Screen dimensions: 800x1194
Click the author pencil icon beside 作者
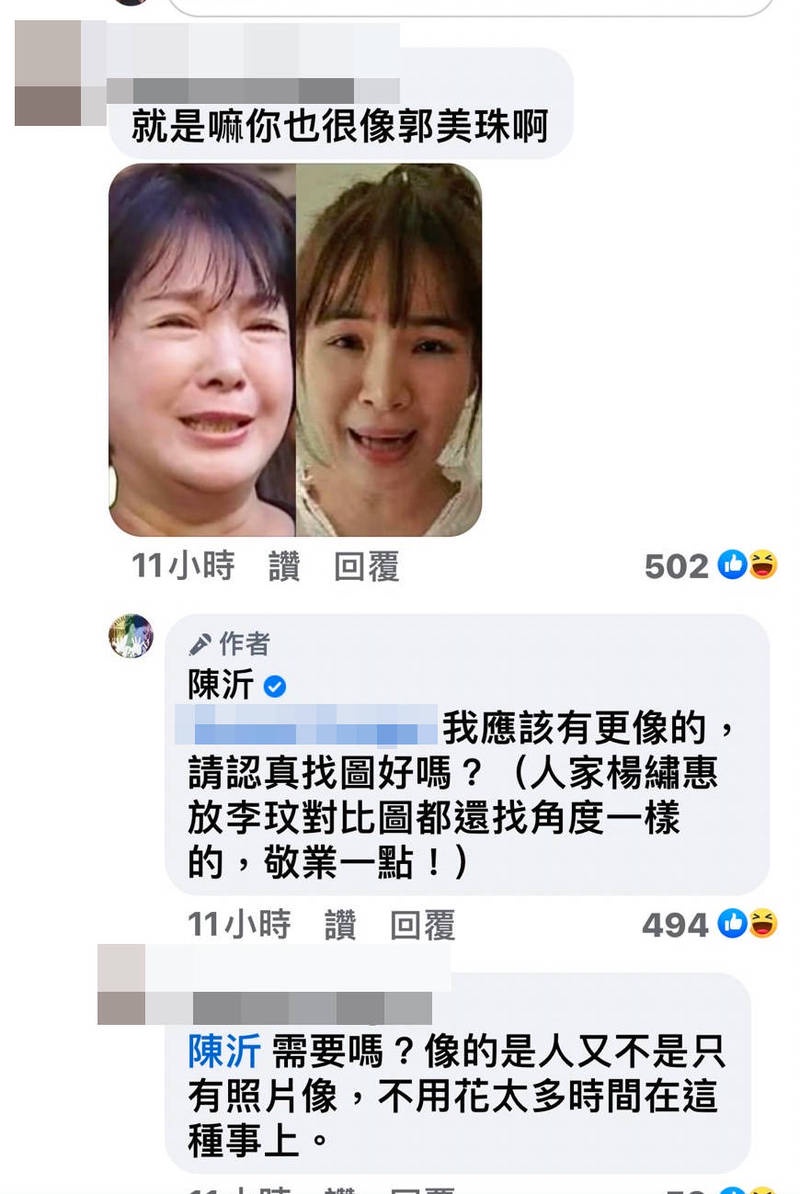tap(199, 645)
